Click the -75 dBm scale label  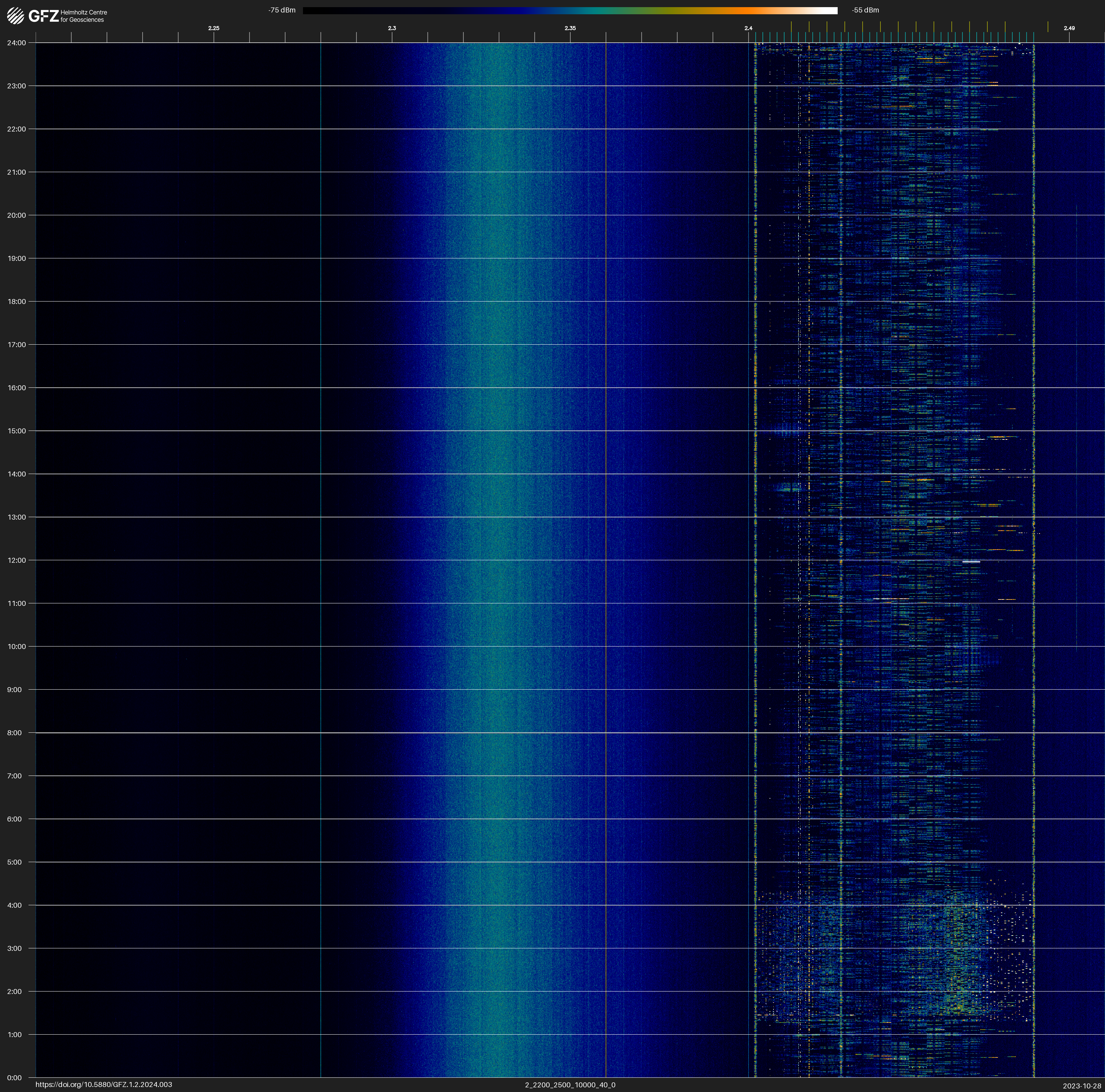[x=282, y=10]
